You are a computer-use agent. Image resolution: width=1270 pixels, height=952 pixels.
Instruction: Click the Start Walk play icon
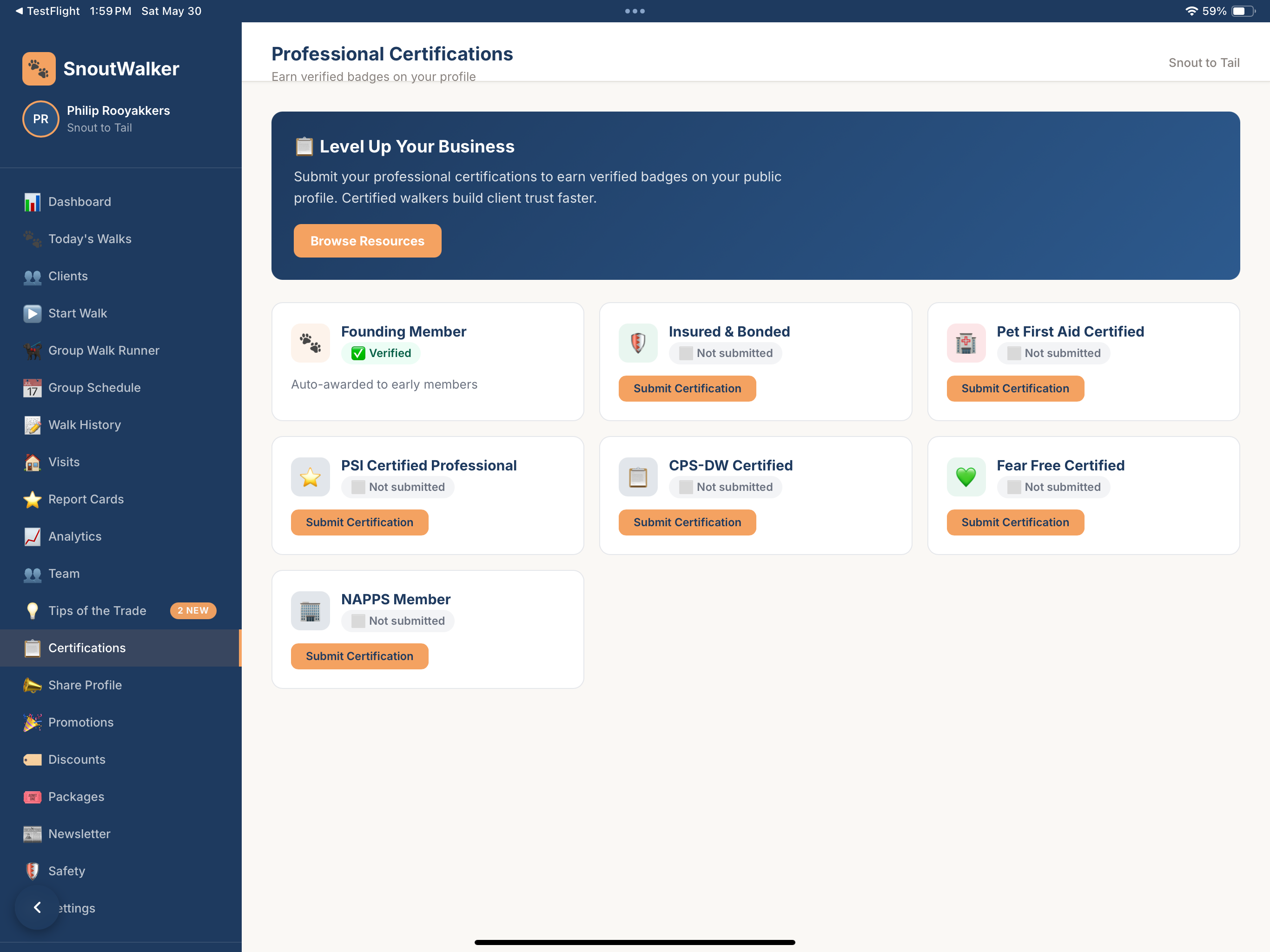point(32,313)
